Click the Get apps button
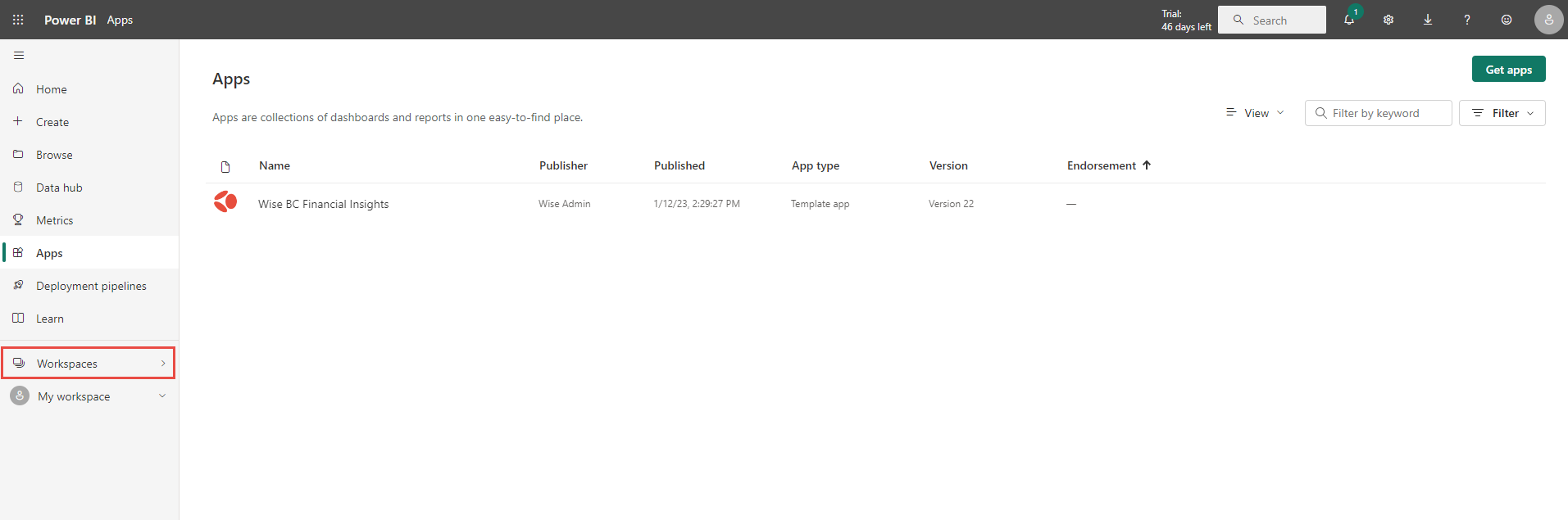Screen dimensions: 1568x520 coord(1508,70)
